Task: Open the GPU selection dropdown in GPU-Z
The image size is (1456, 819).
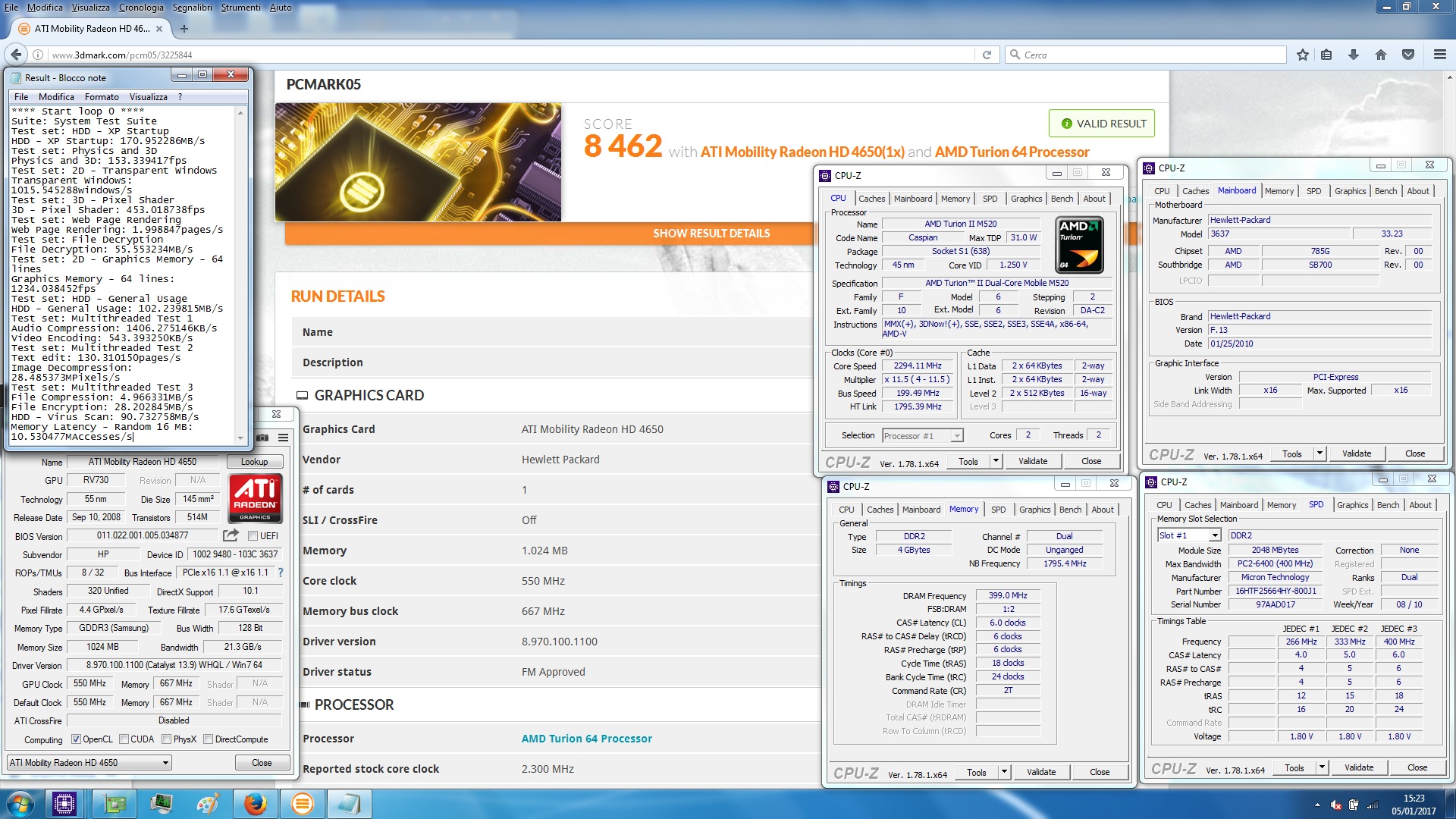Action: pos(89,763)
